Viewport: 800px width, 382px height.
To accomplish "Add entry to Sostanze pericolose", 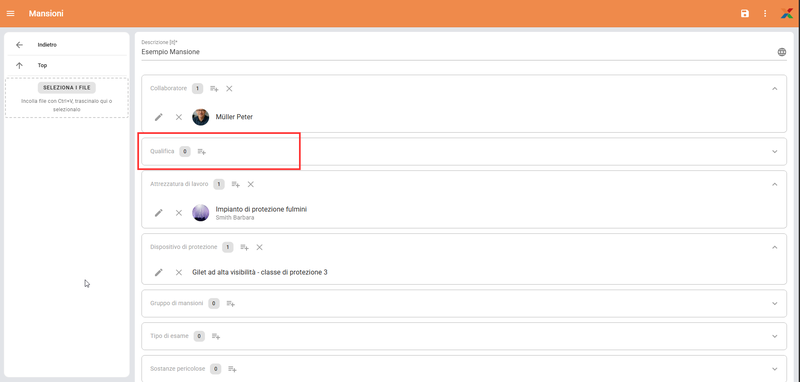I will click(232, 368).
